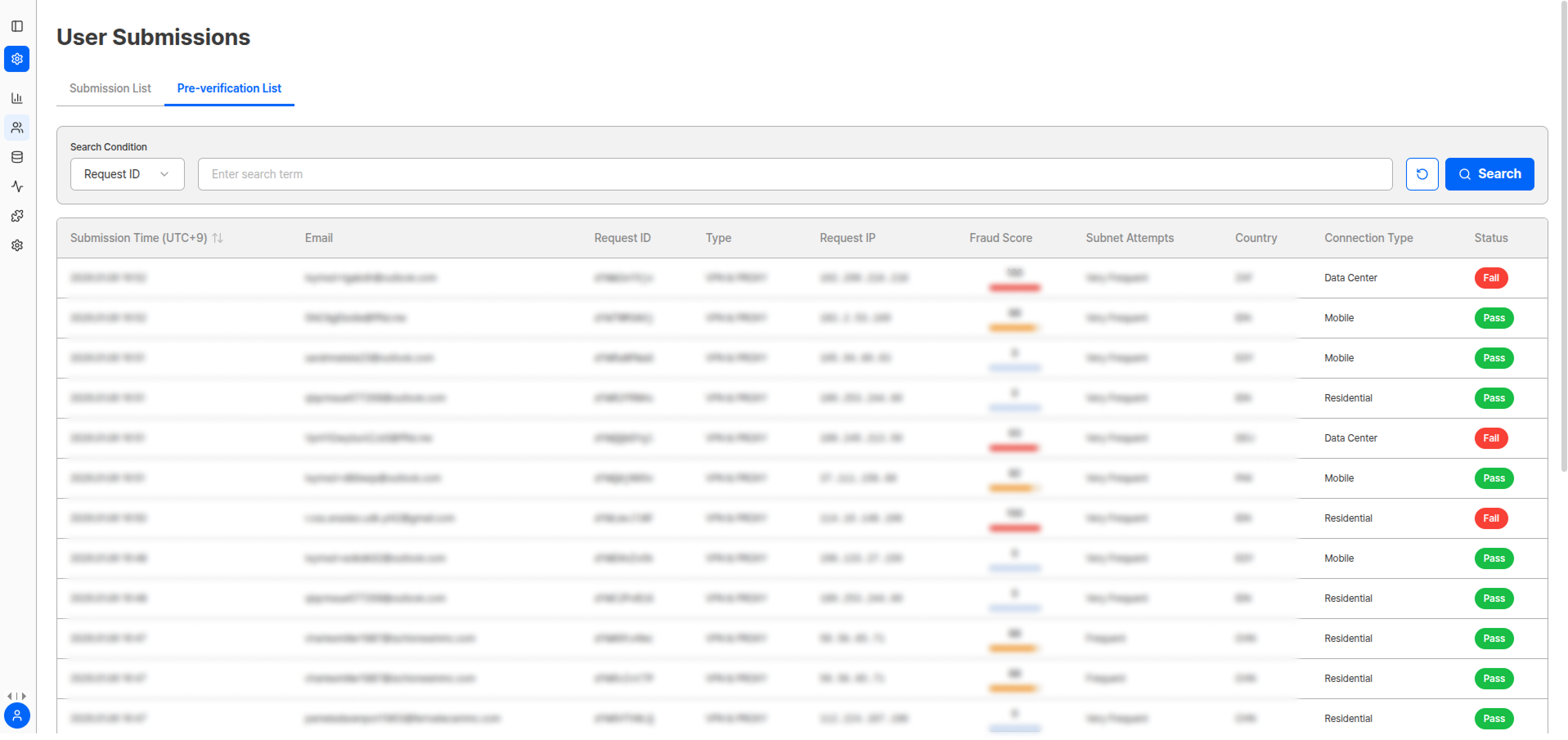Click the Request ID column header

click(x=622, y=238)
